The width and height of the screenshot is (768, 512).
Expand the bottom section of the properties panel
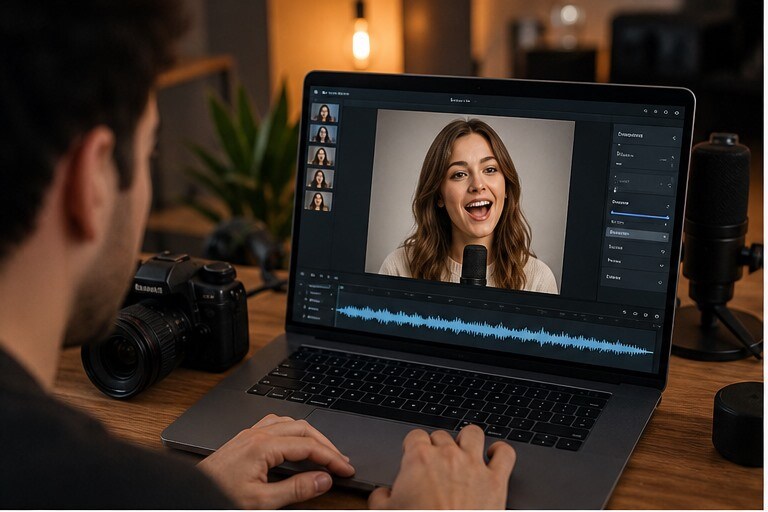(660, 282)
